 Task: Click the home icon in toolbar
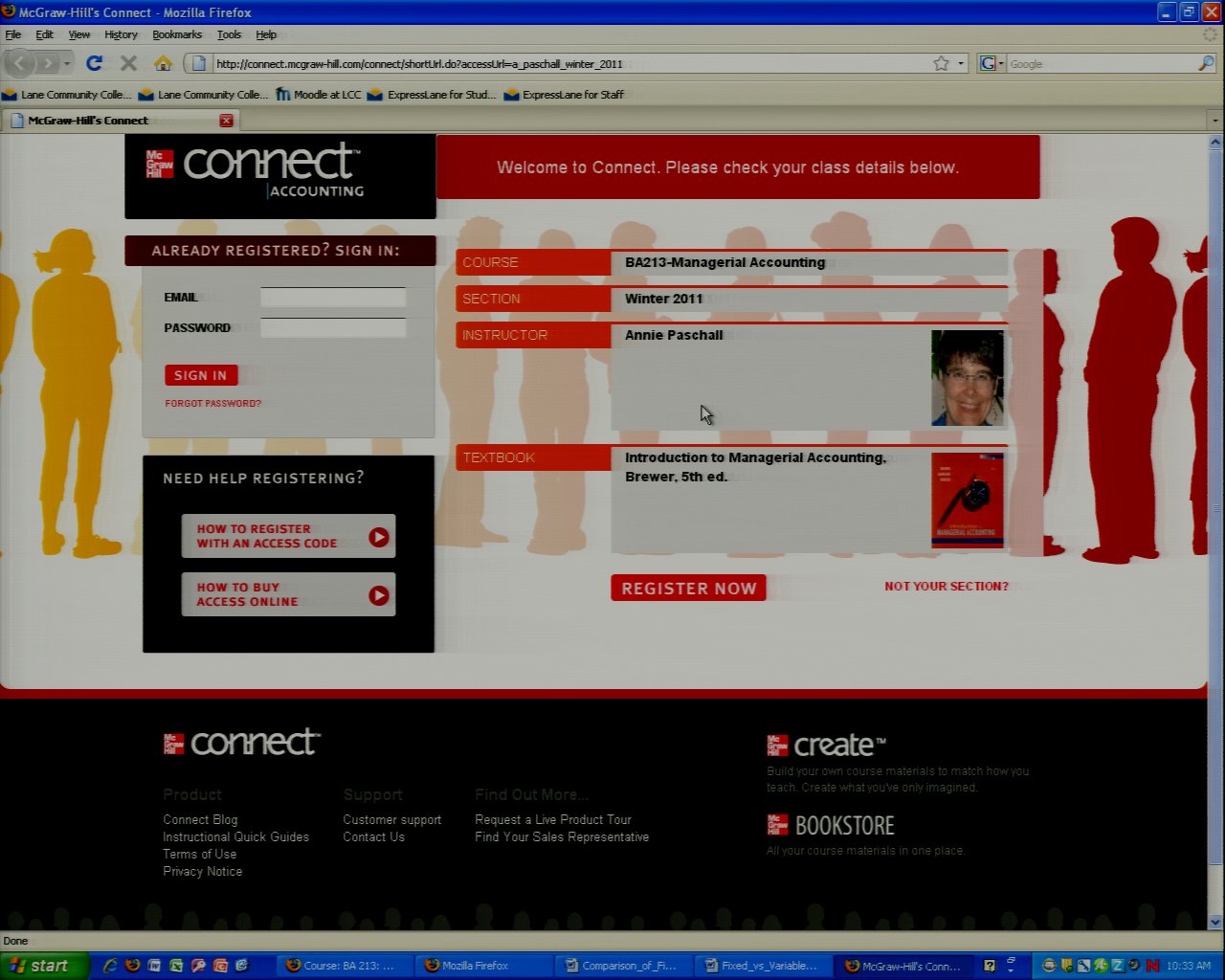point(163,63)
